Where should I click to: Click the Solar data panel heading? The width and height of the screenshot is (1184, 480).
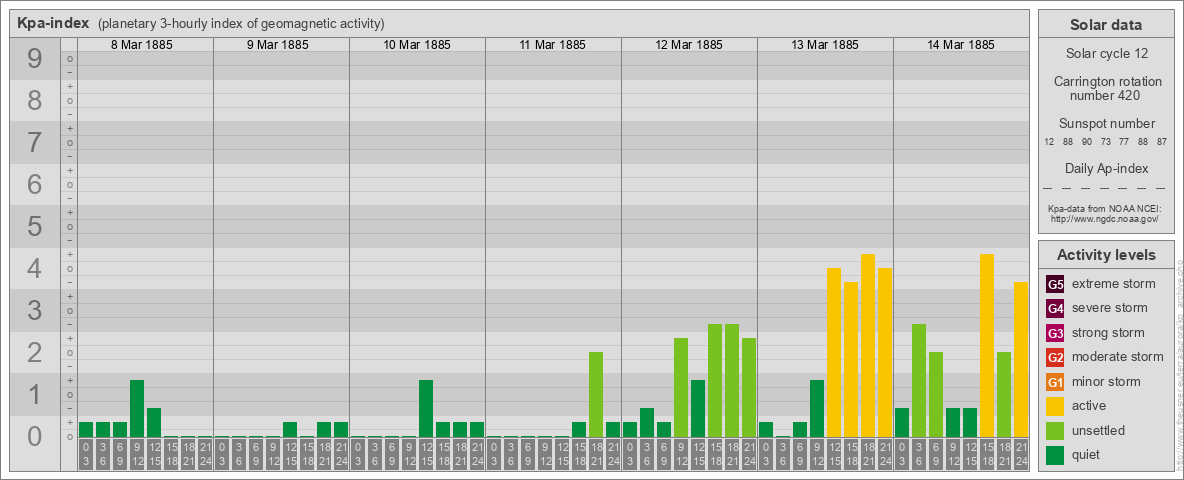click(x=1105, y=25)
